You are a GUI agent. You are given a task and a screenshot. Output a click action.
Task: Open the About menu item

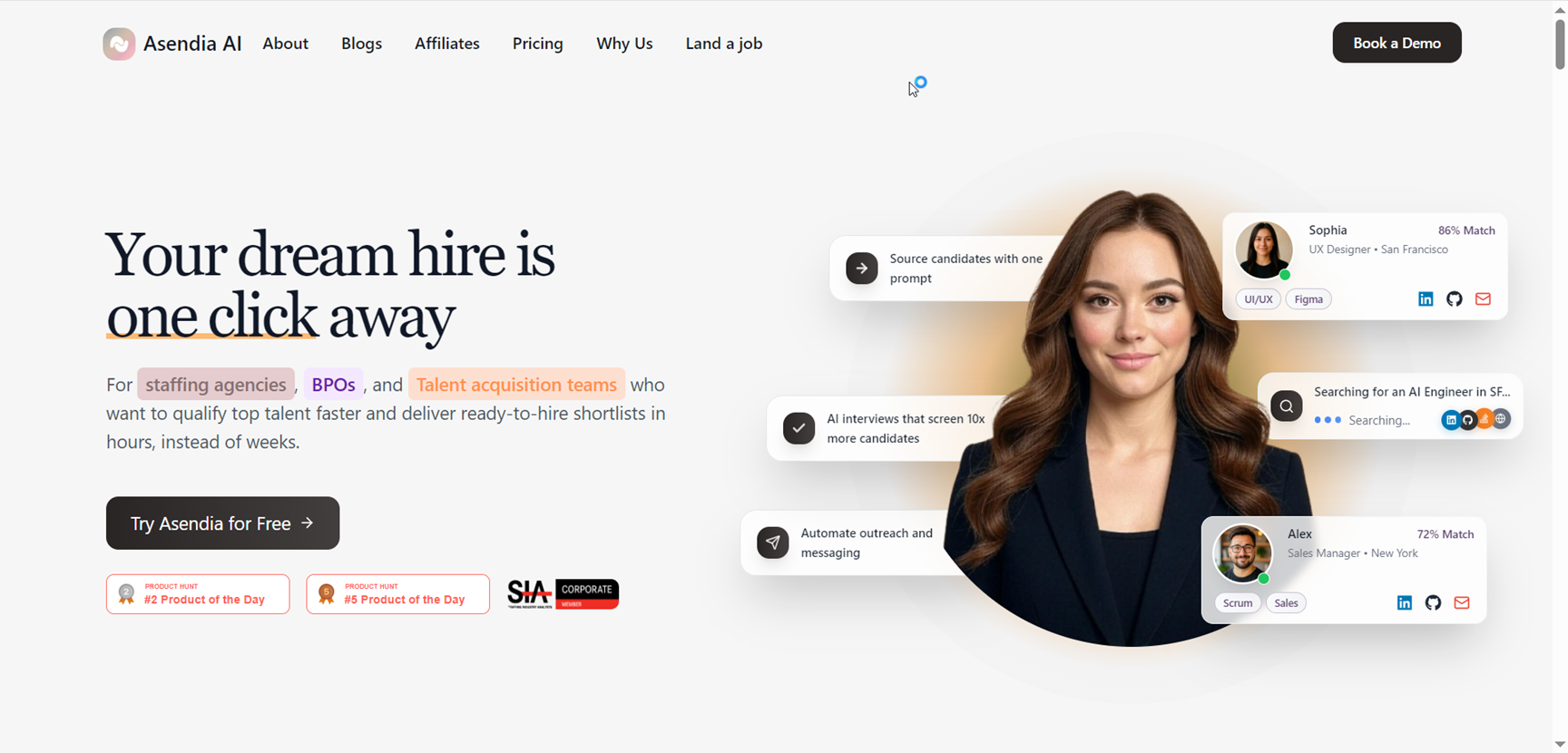tap(286, 44)
